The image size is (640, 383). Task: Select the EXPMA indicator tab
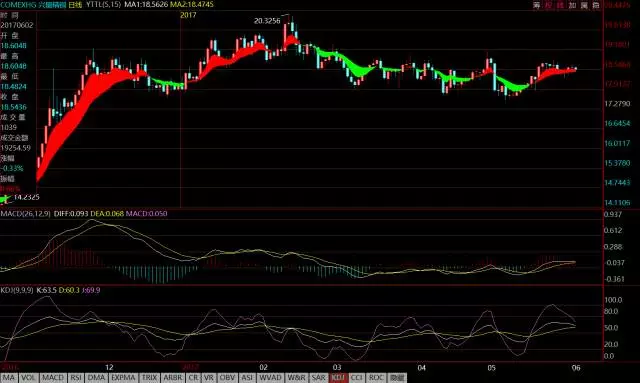click(123, 378)
